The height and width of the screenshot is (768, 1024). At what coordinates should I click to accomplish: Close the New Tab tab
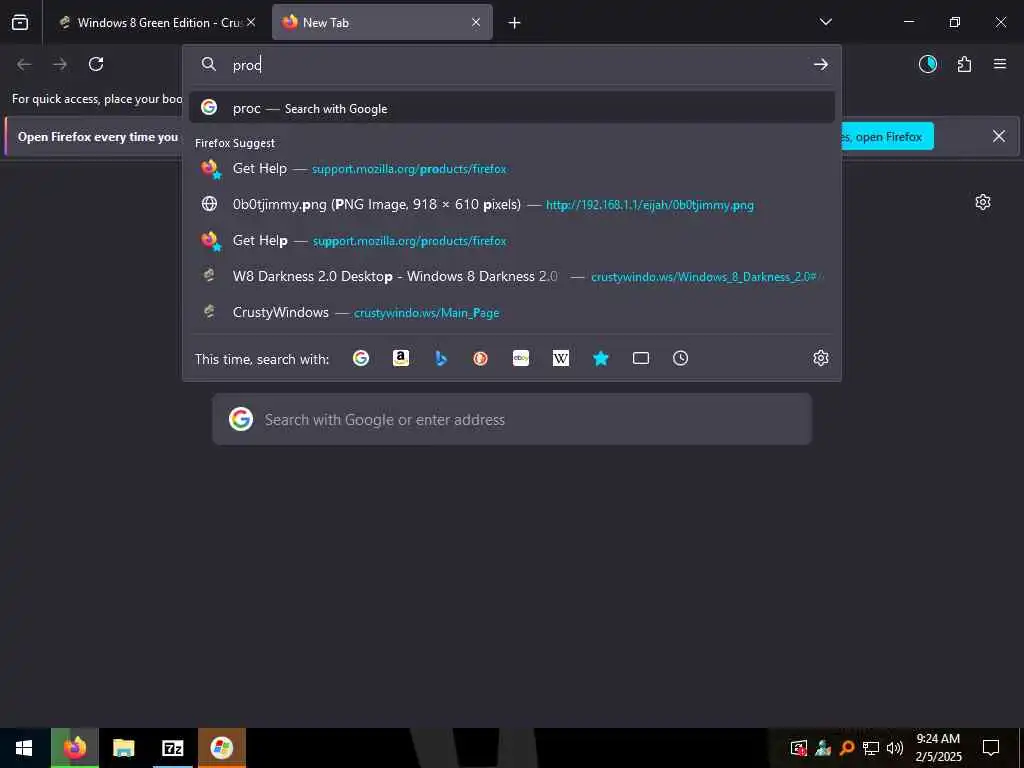click(x=476, y=22)
